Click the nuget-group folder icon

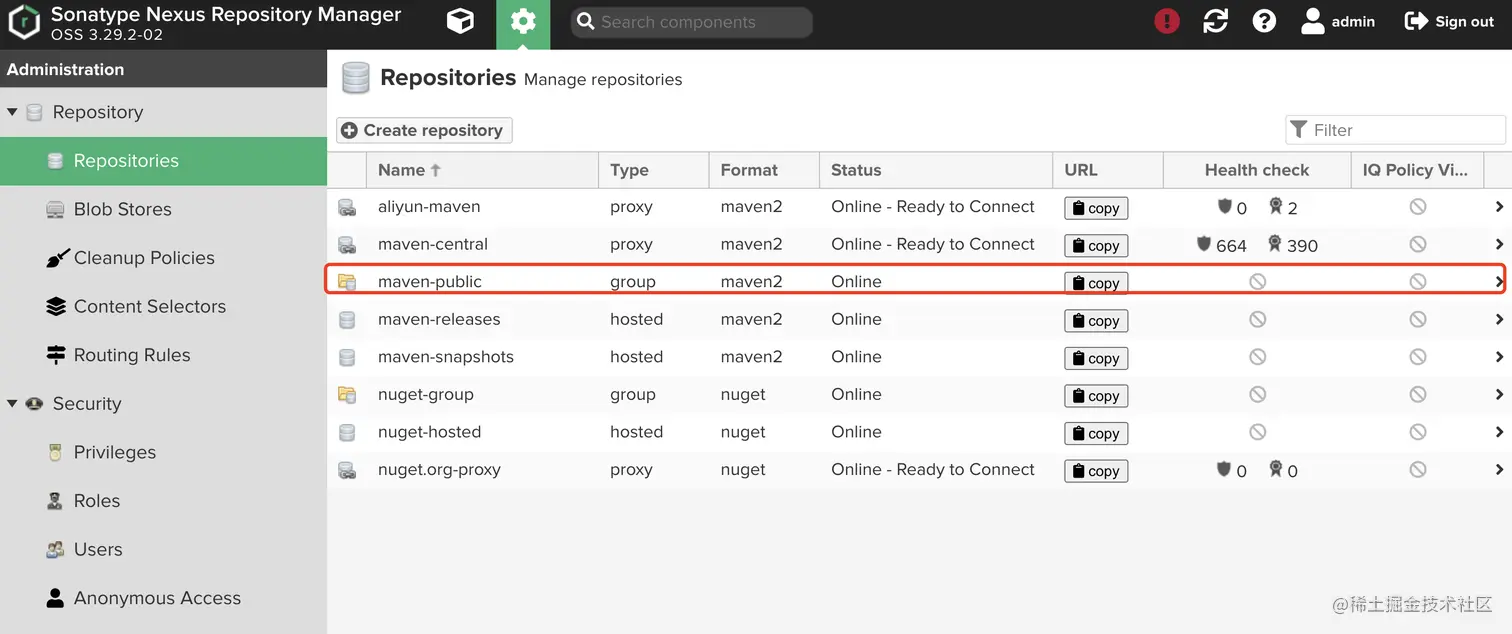click(347, 395)
